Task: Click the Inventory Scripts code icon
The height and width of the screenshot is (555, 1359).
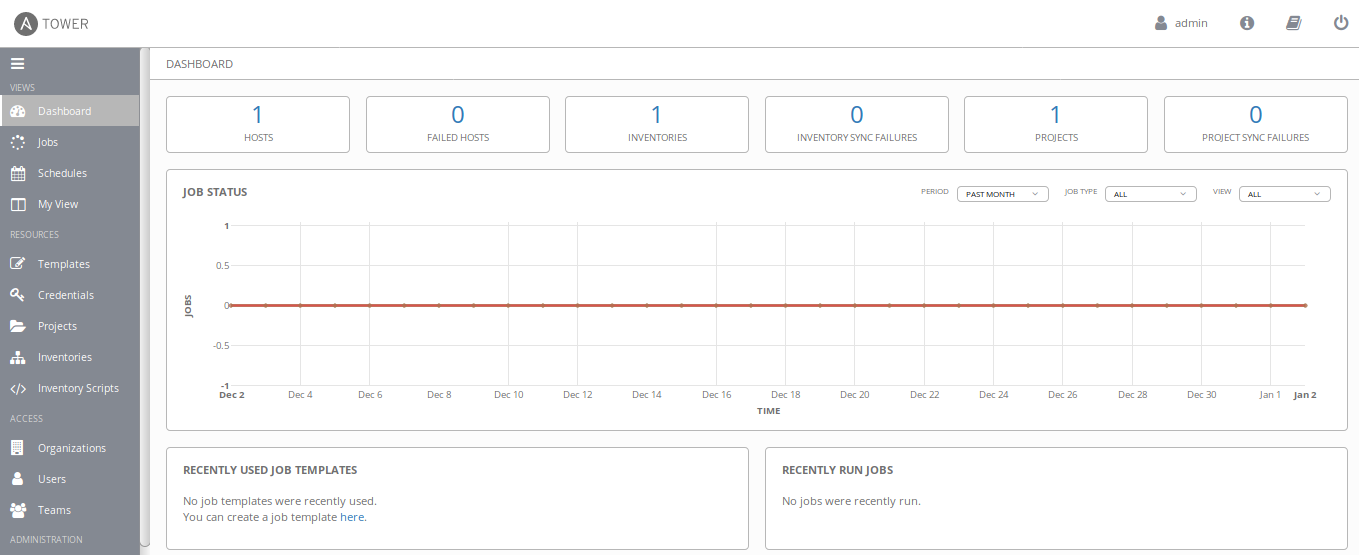Action: pos(18,388)
